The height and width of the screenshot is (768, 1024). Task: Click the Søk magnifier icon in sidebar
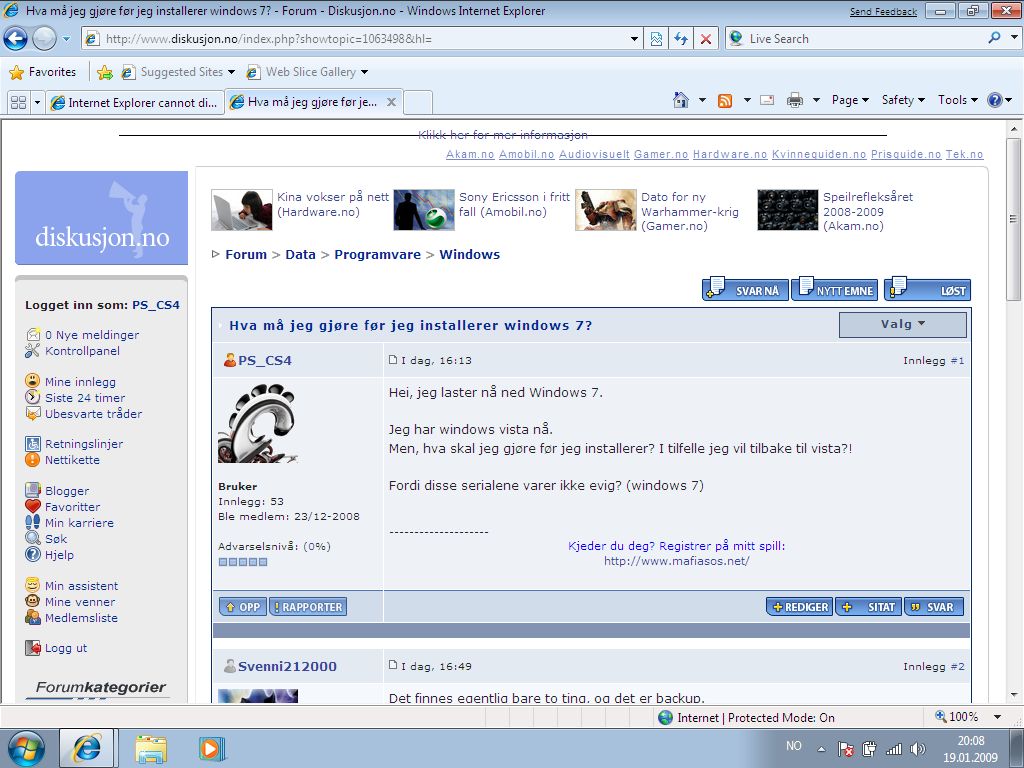[x=33, y=538]
